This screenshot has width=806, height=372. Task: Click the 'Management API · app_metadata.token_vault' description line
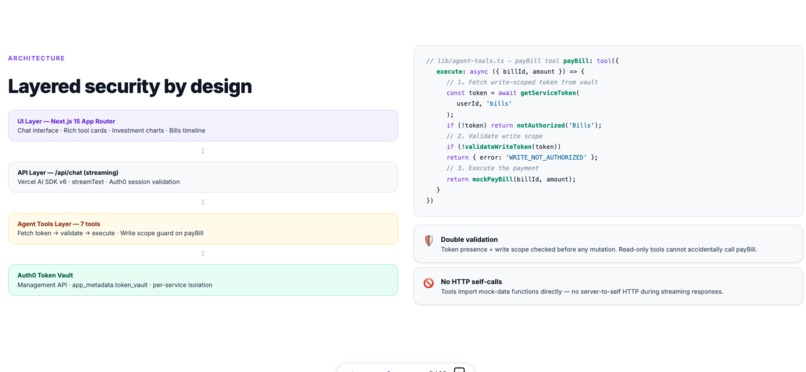[x=115, y=285]
